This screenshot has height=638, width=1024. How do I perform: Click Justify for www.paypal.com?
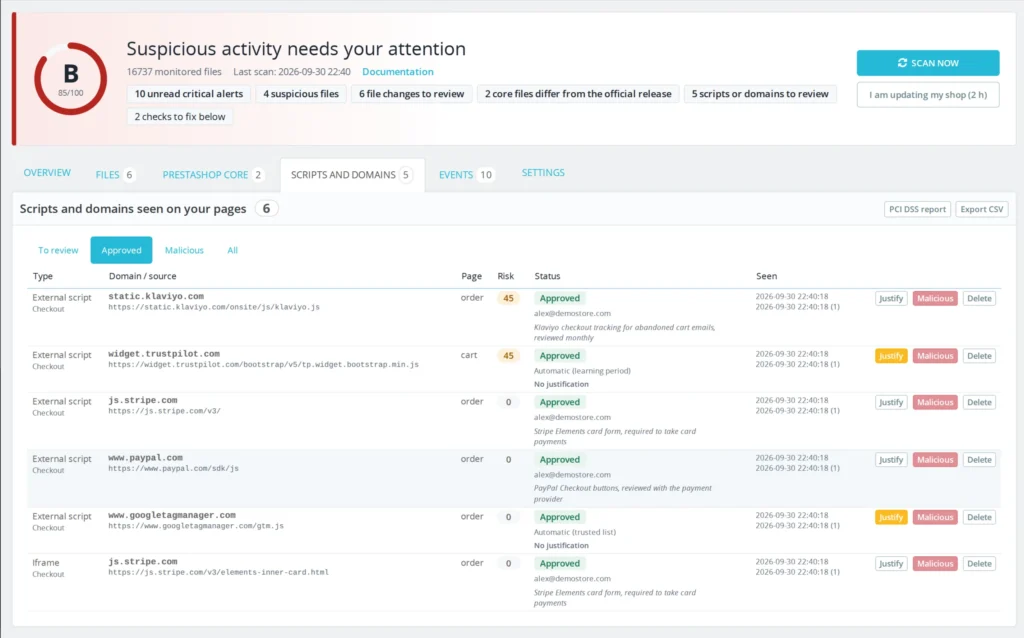pyautogui.click(x=891, y=460)
